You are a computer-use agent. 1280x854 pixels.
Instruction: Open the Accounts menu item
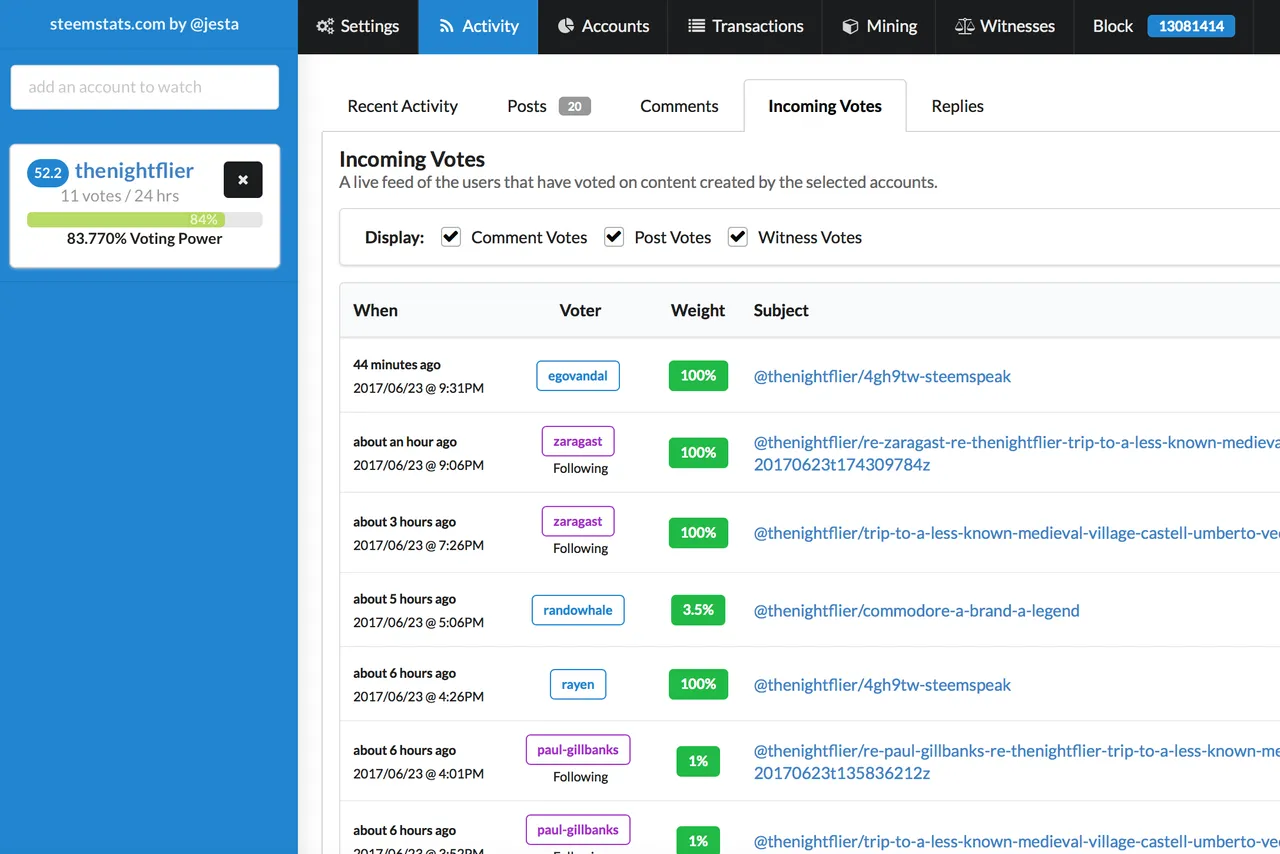click(x=603, y=27)
